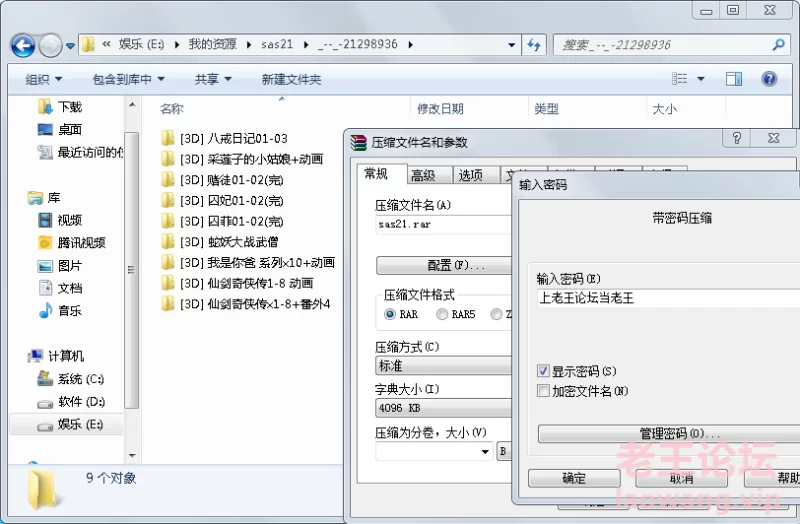Open the recent locations dropdown arrow
This screenshot has height=524, width=800.
click(70, 46)
